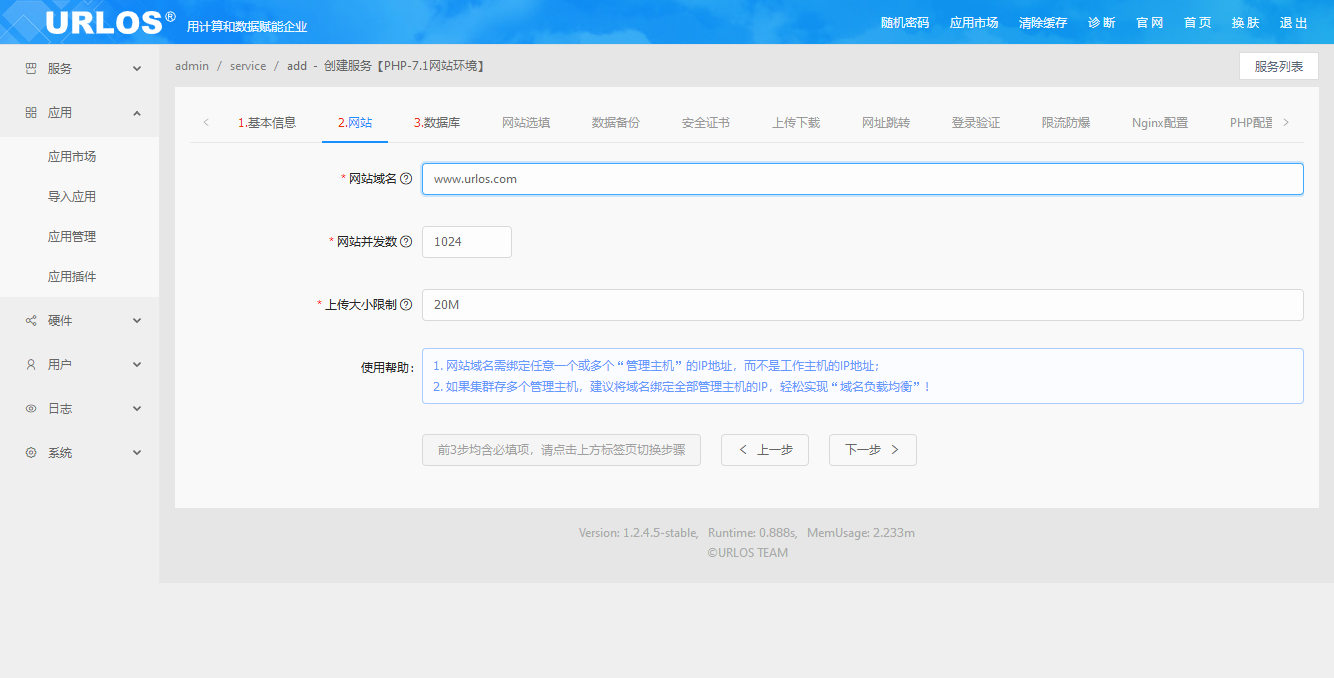Click the add breadcrumb item
The image size is (1334, 678).
pos(297,66)
